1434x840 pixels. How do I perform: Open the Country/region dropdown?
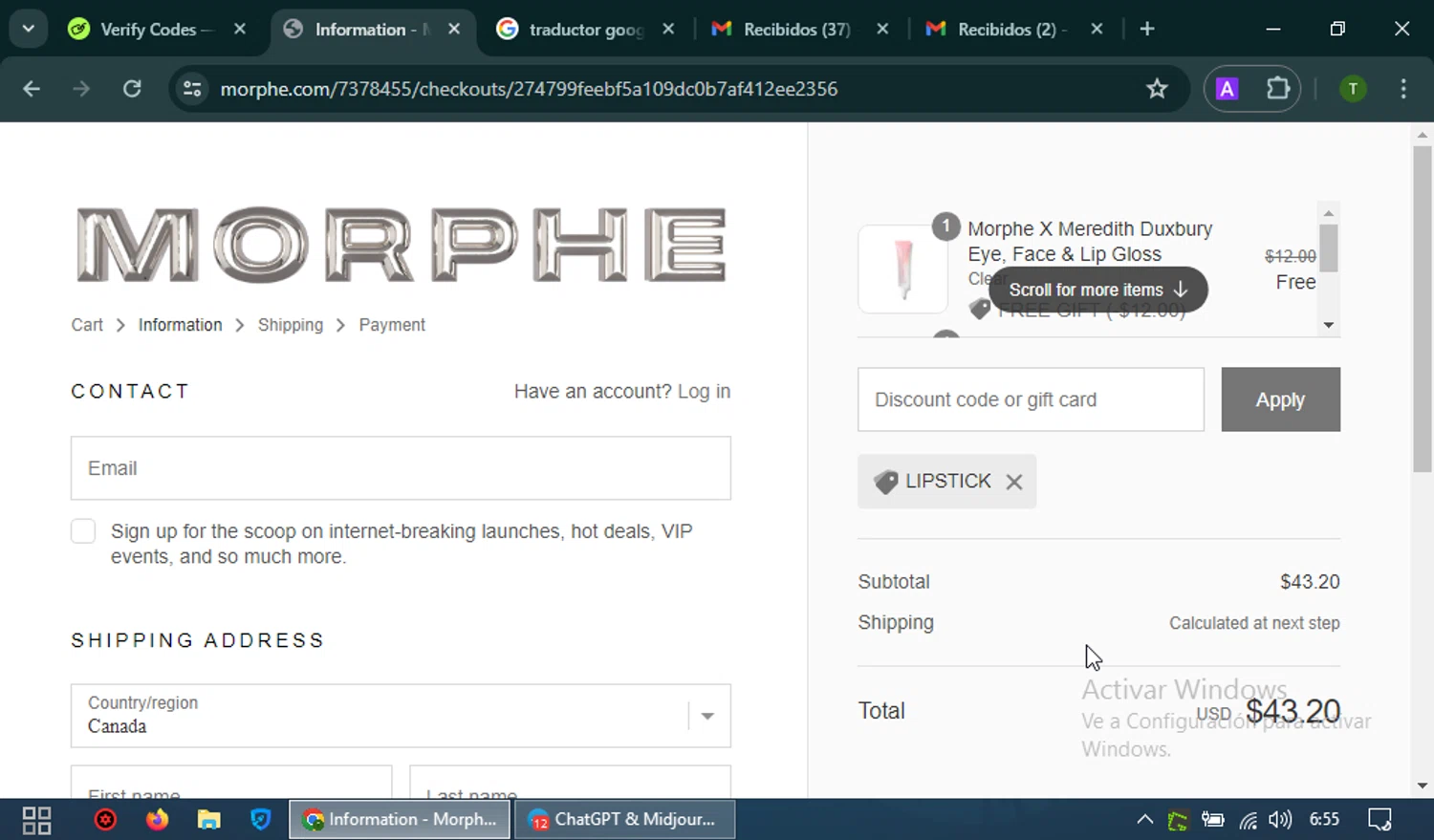point(401,716)
